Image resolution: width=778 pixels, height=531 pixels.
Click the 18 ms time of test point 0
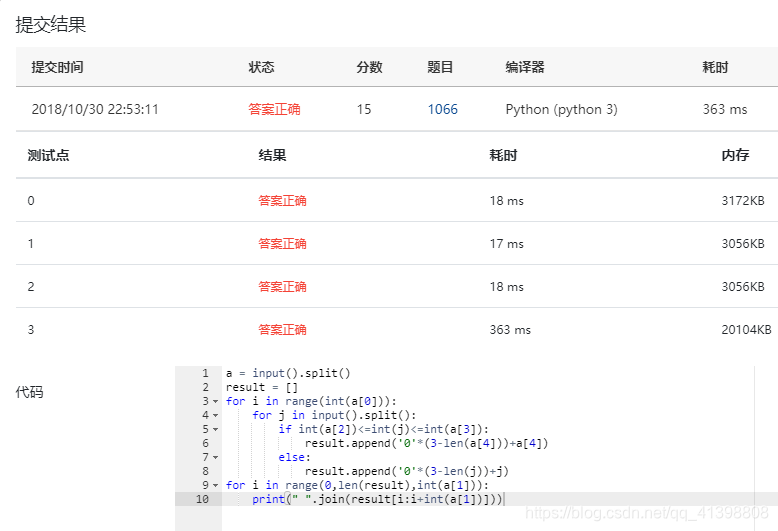coord(507,200)
